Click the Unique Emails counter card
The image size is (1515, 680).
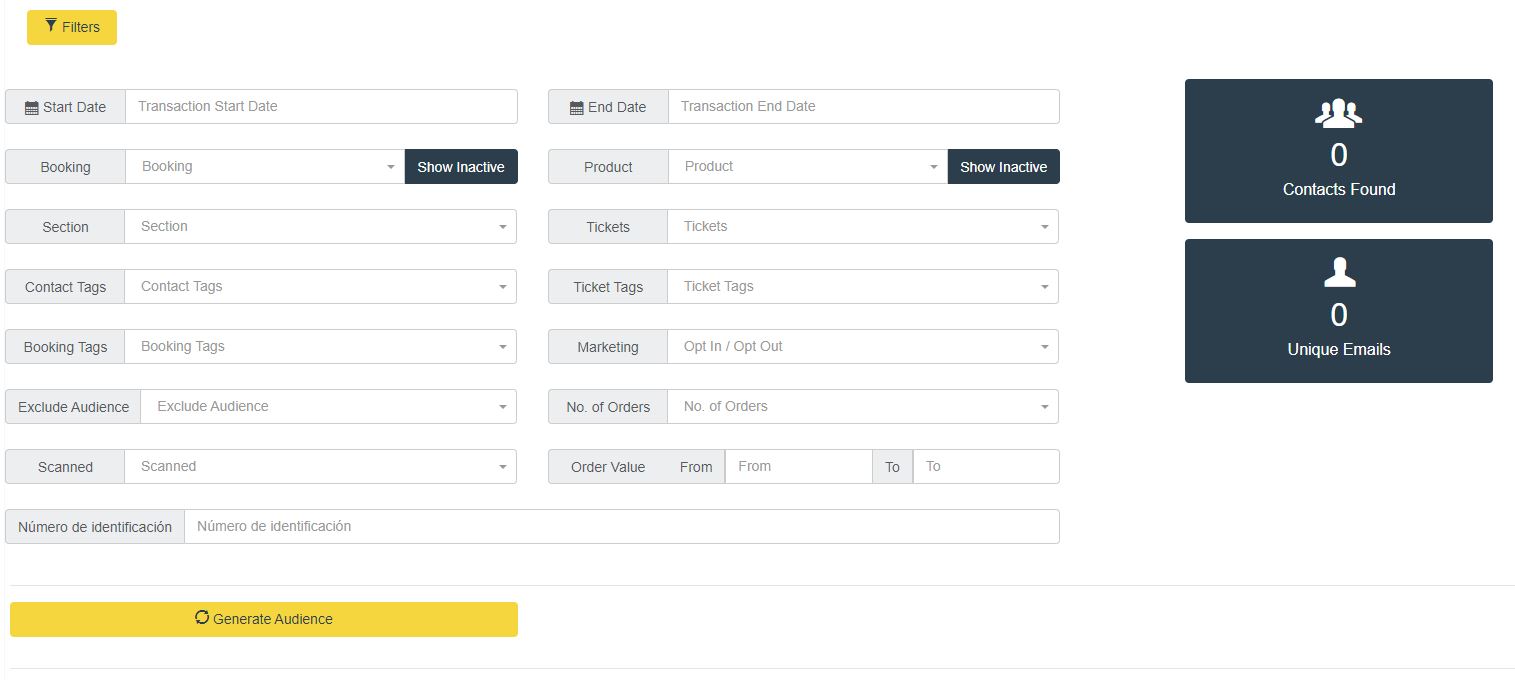[1339, 311]
